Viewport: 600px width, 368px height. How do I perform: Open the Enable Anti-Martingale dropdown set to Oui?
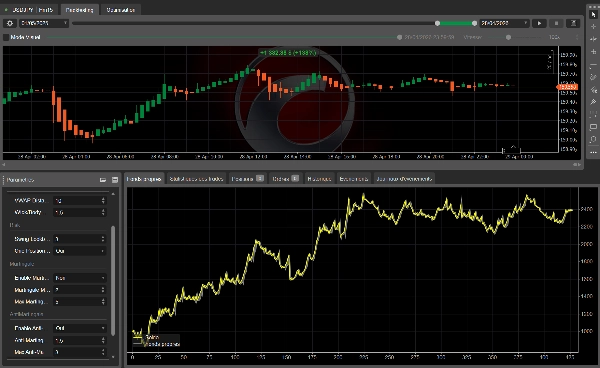tap(80, 328)
